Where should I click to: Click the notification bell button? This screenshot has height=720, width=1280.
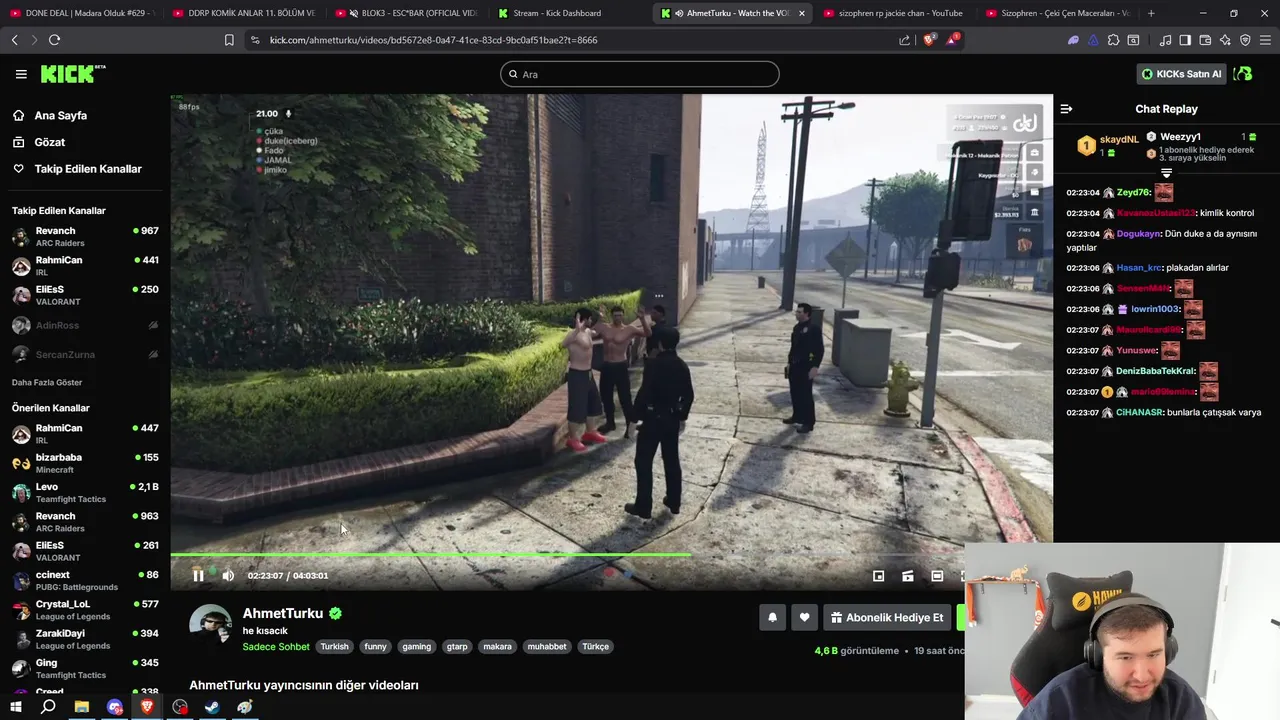[x=772, y=618]
